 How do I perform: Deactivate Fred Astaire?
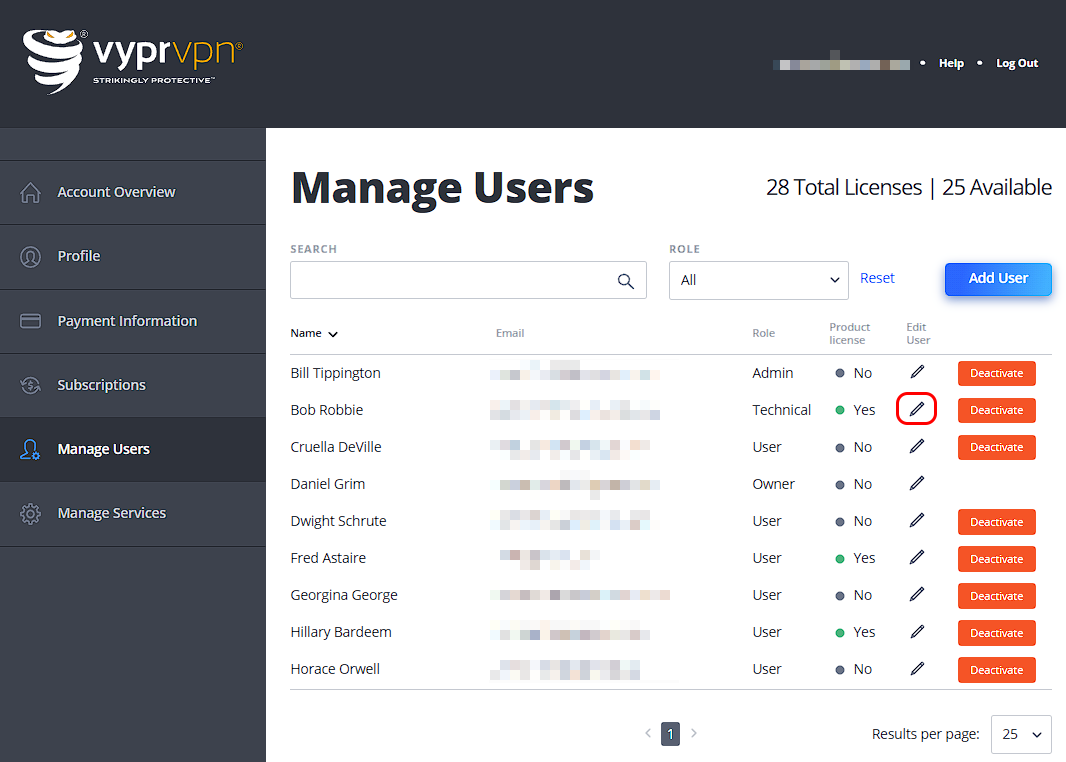pos(997,559)
